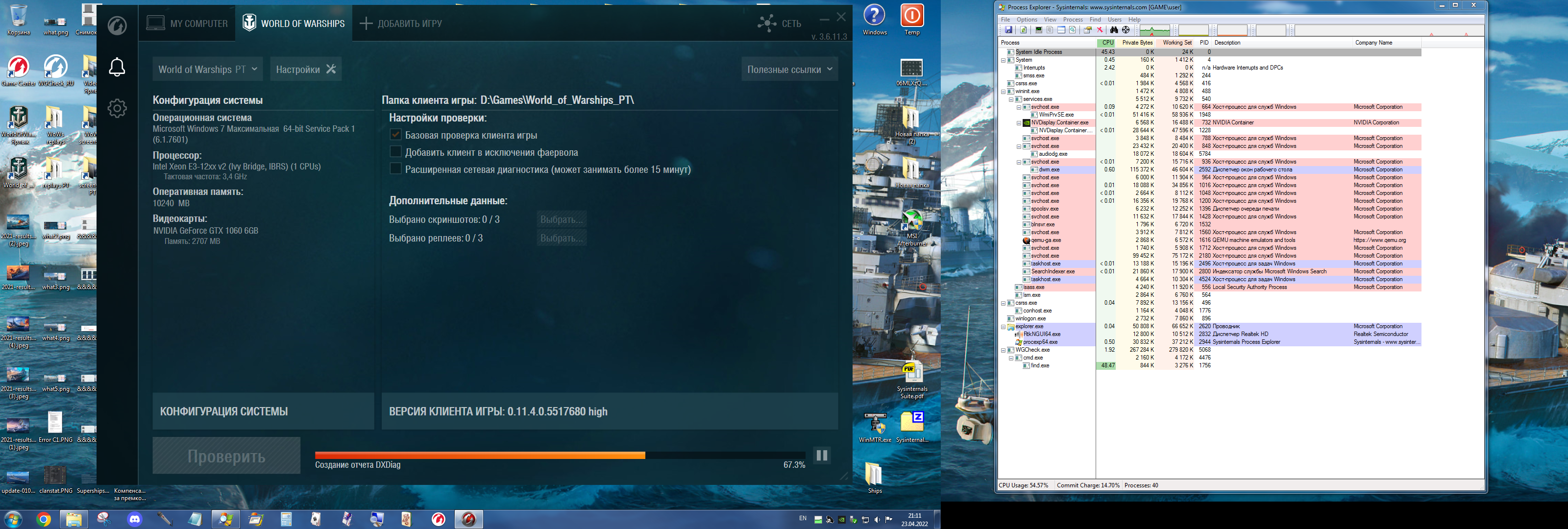Open the WGCheck_RU desktop shortcut

55,71
